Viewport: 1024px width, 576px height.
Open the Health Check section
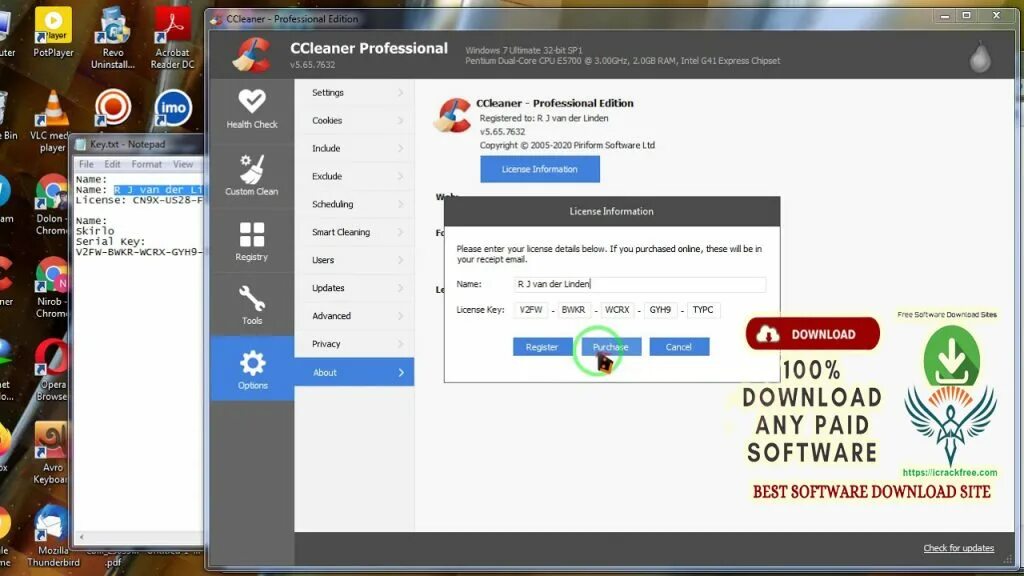[x=252, y=110]
